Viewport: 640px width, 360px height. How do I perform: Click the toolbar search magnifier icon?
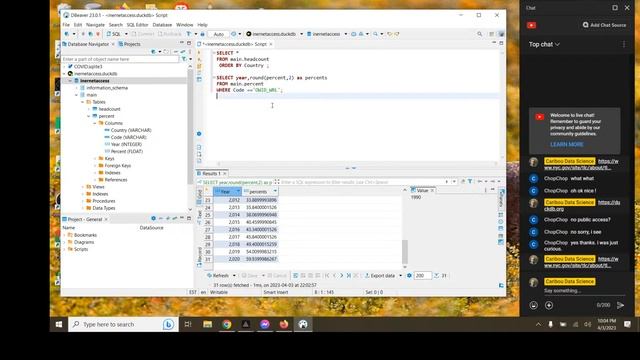coord(480,34)
